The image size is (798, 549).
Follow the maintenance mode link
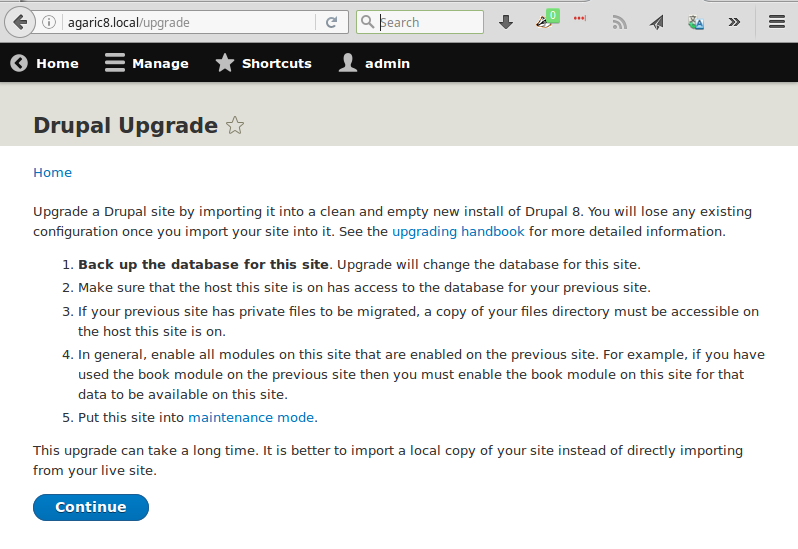pyautogui.click(x=251, y=417)
